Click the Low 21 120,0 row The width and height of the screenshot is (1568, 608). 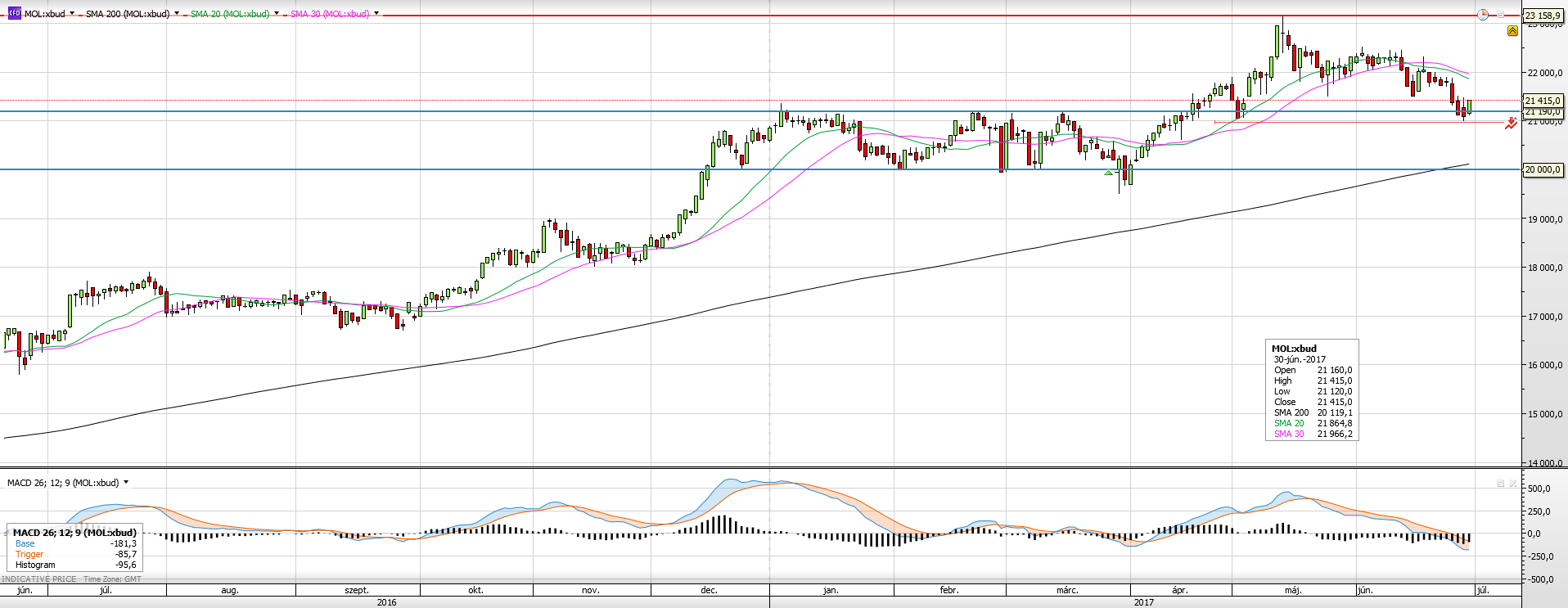pos(1313,391)
